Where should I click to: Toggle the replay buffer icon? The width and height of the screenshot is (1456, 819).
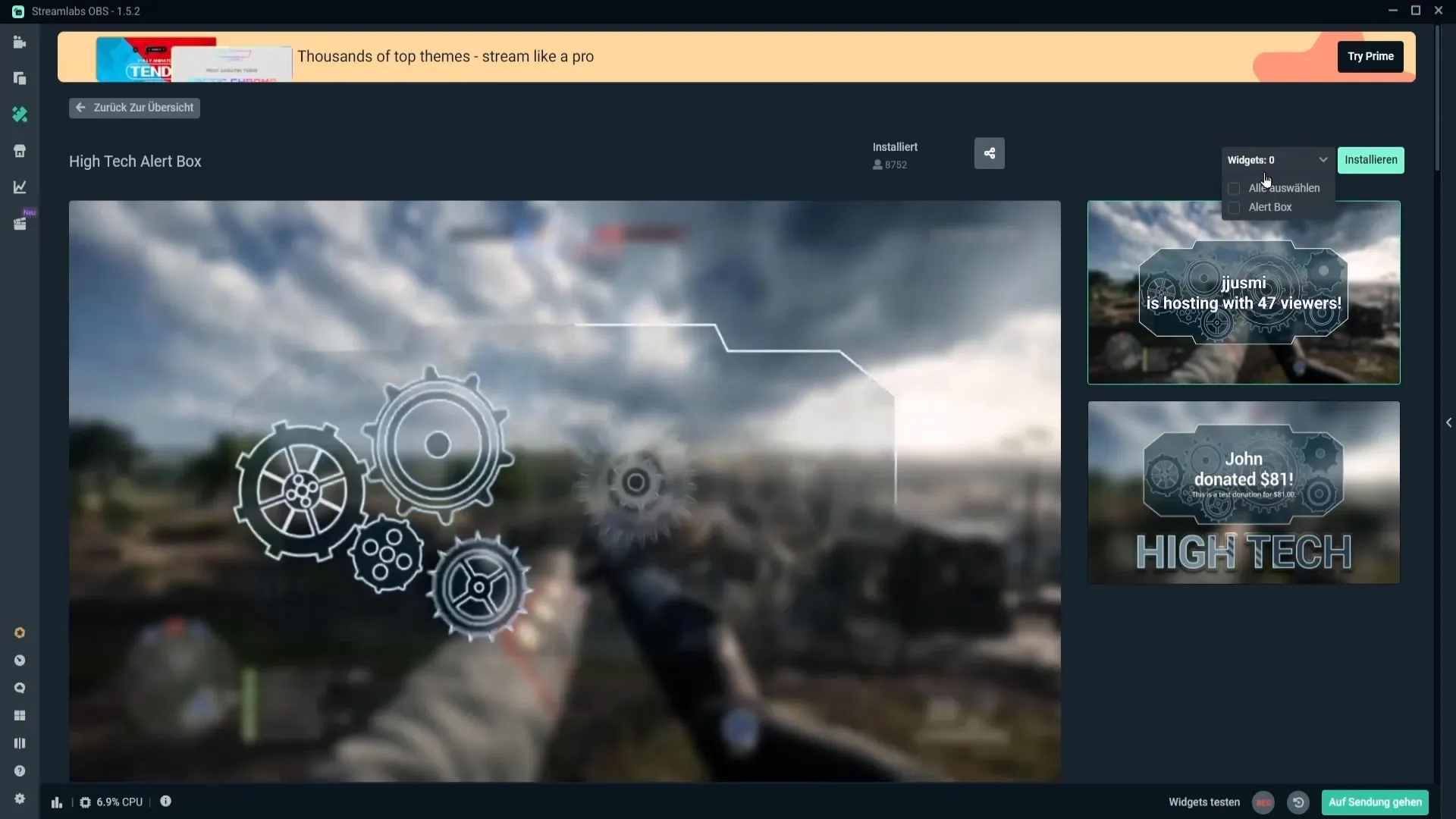(1298, 802)
